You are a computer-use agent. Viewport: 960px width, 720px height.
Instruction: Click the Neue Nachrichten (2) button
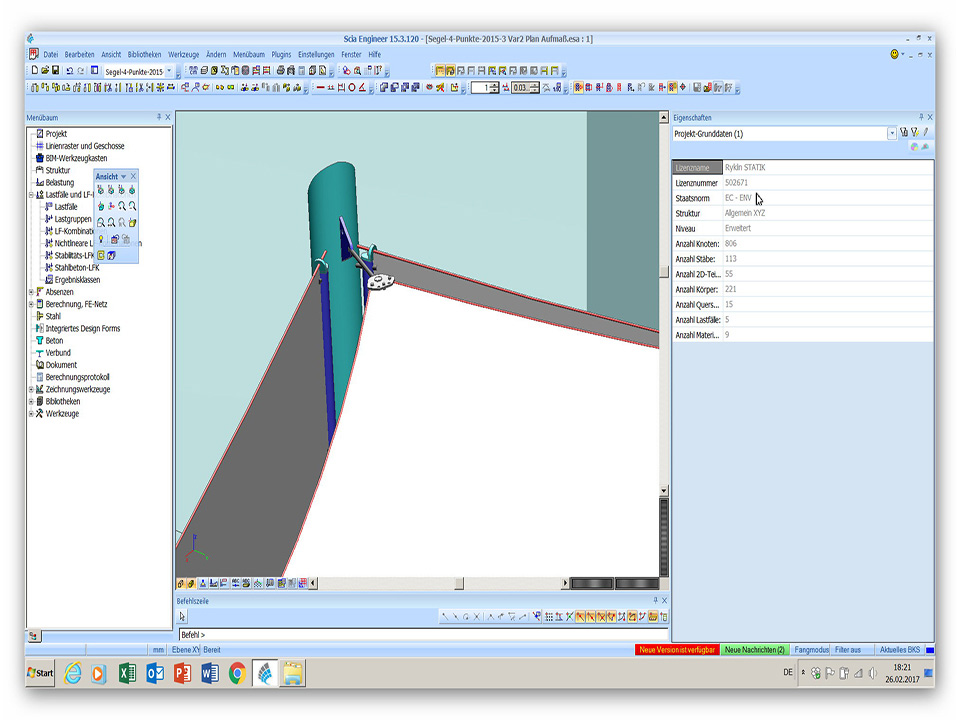pyautogui.click(x=755, y=650)
